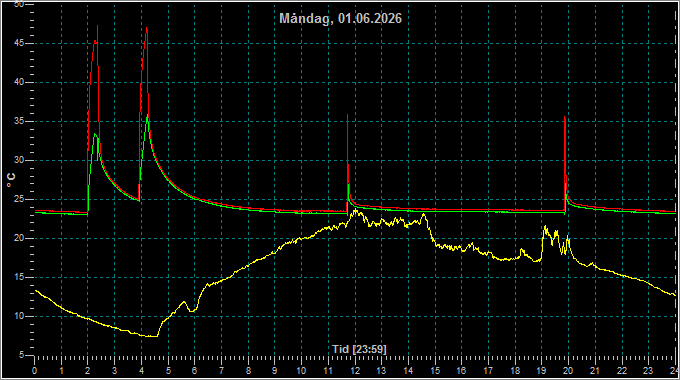Select hour 0 on the time axis
This screenshot has width=680, height=380.
[x=35, y=371]
